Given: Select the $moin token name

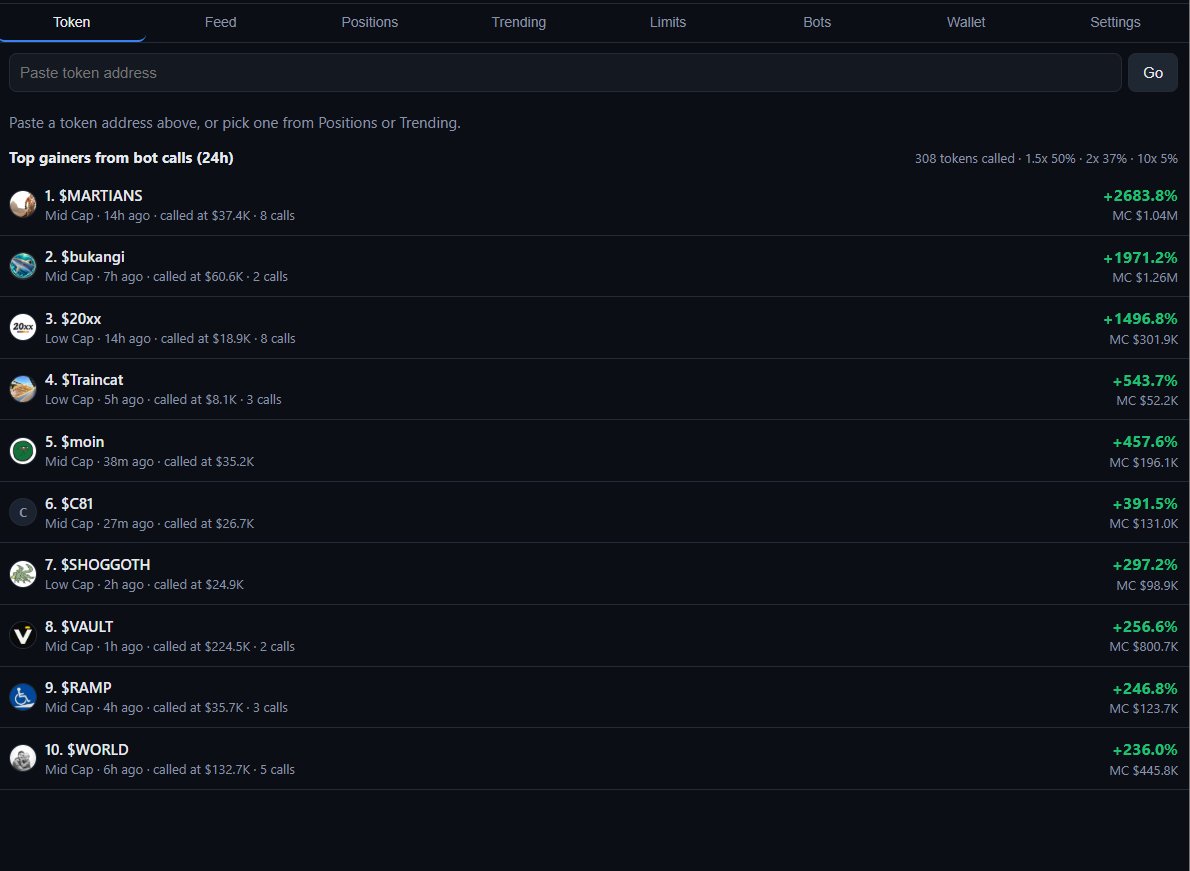Looking at the screenshot, I should coord(83,442).
